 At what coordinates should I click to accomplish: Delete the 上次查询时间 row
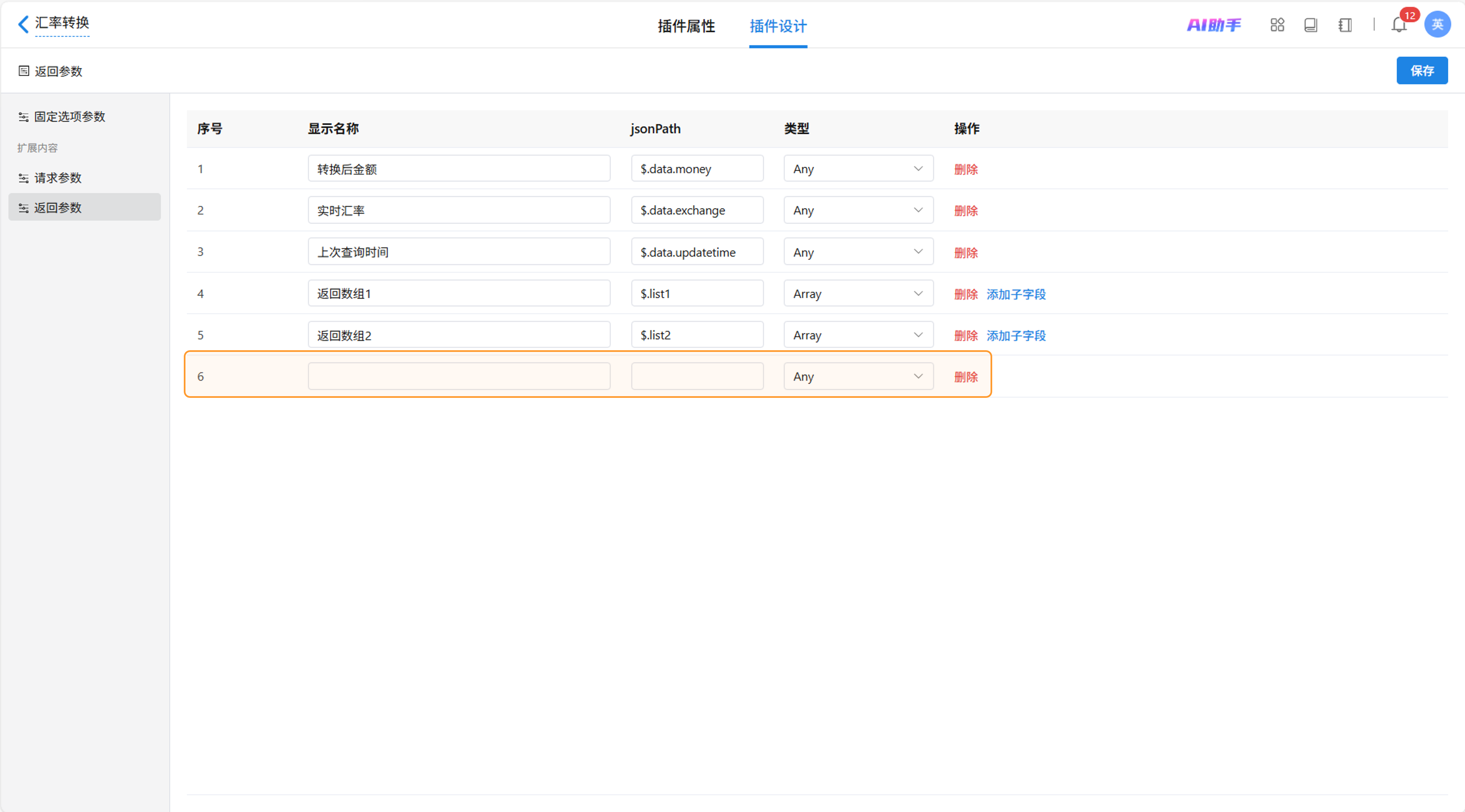click(x=965, y=252)
